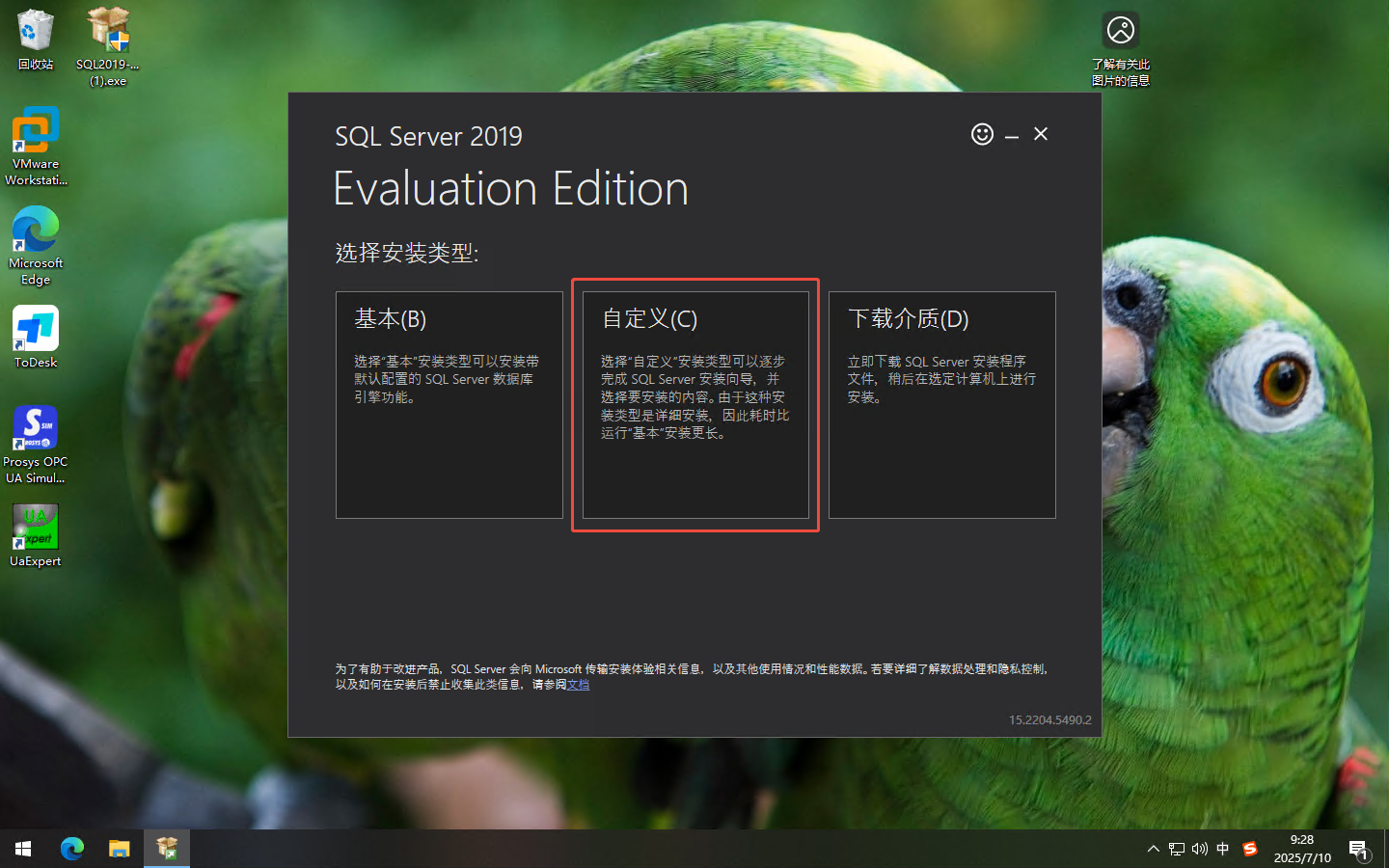Open the 文档 privacy documentation link
The height and width of the screenshot is (868, 1389).
pyautogui.click(x=578, y=685)
